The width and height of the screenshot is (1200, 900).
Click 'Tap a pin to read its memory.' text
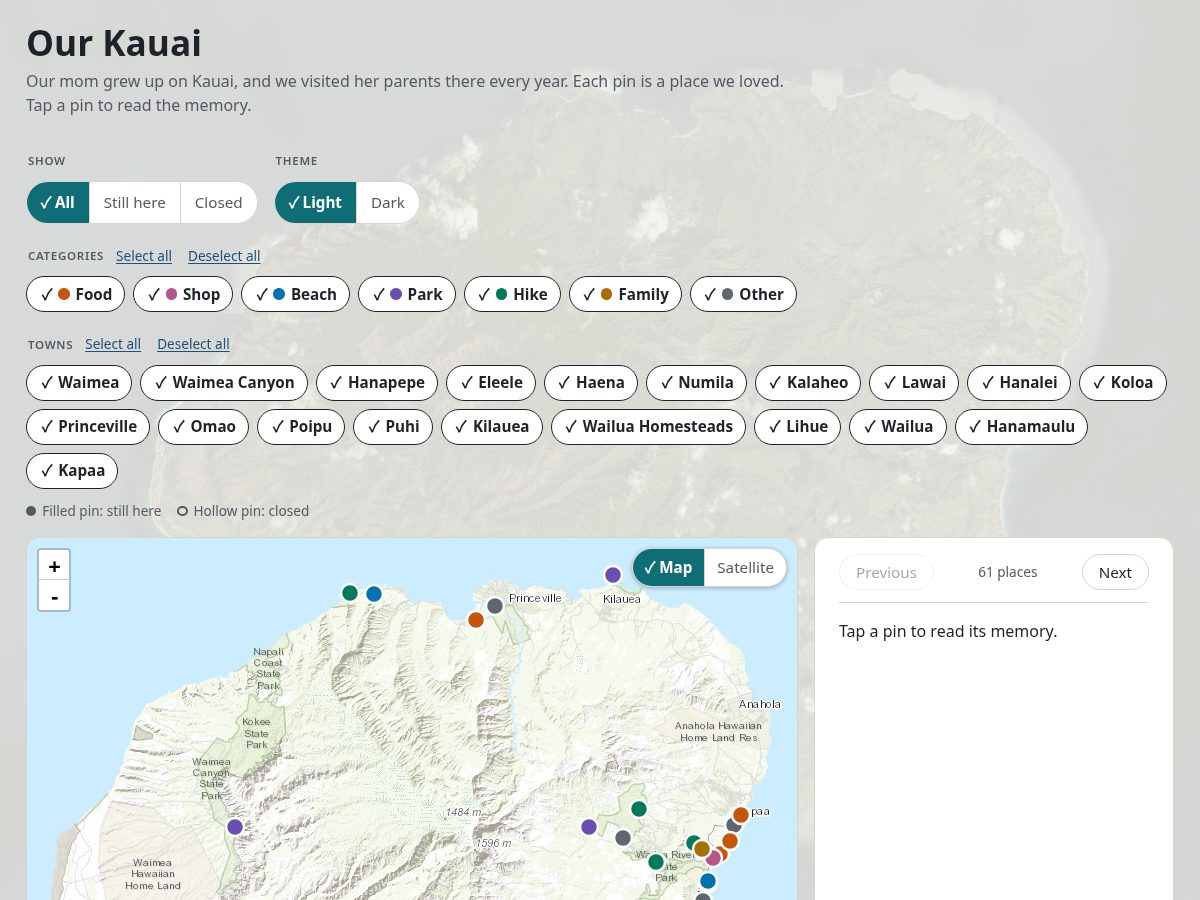(x=948, y=631)
